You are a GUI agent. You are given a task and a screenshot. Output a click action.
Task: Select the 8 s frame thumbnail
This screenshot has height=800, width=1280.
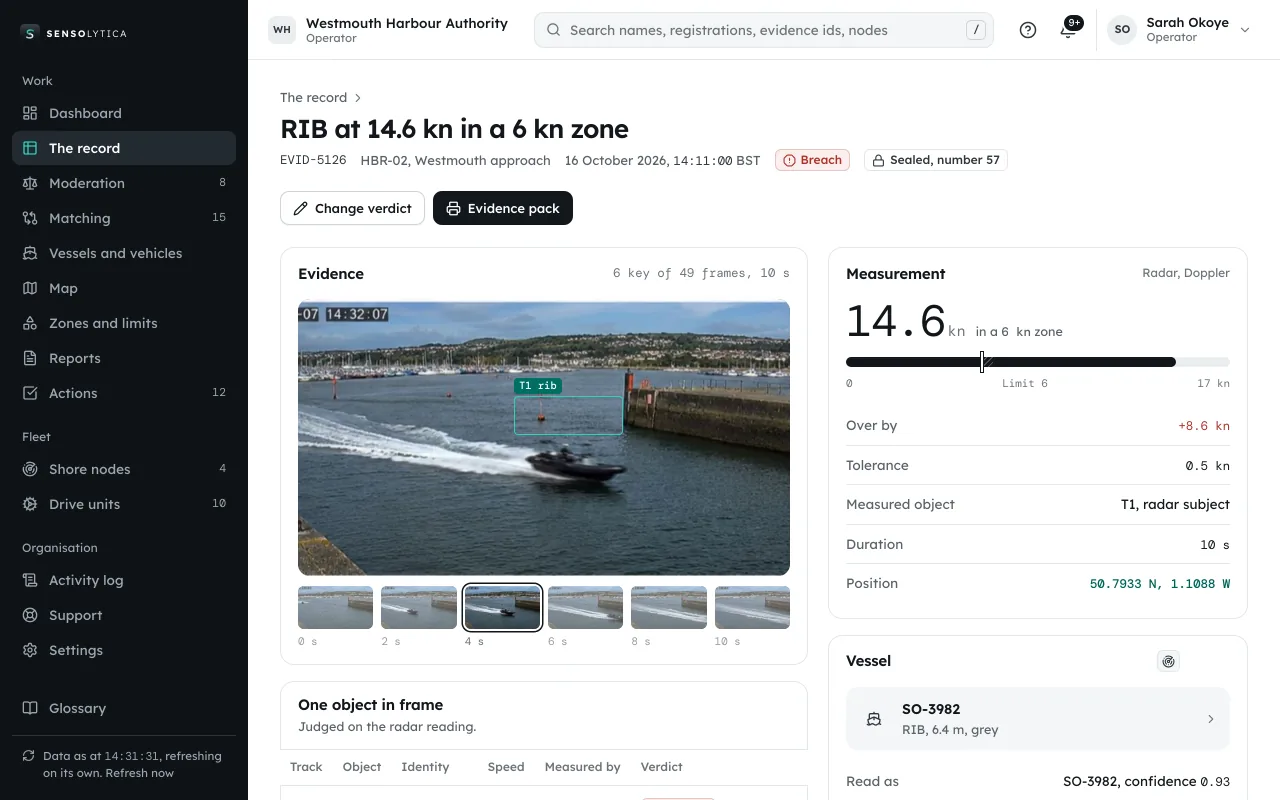point(669,608)
